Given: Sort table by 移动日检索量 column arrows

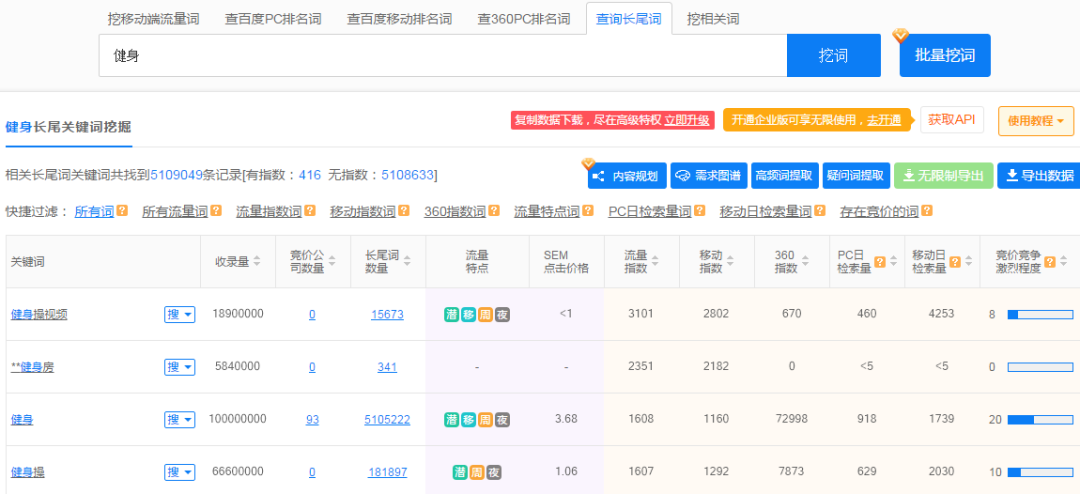Looking at the screenshot, I should tap(968, 261).
